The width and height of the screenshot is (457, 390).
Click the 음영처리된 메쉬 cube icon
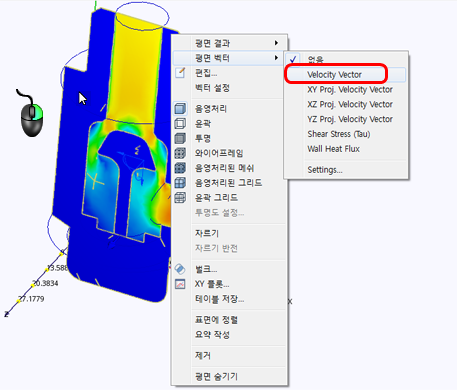pos(180,168)
